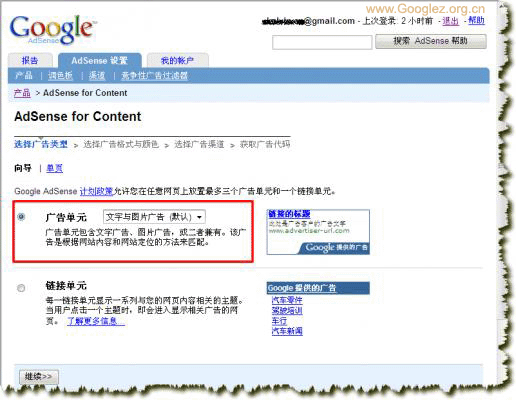Click the ad unit sample preview thumbnail
The width and height of the screenshot is (516, 400).
(318, 232)
